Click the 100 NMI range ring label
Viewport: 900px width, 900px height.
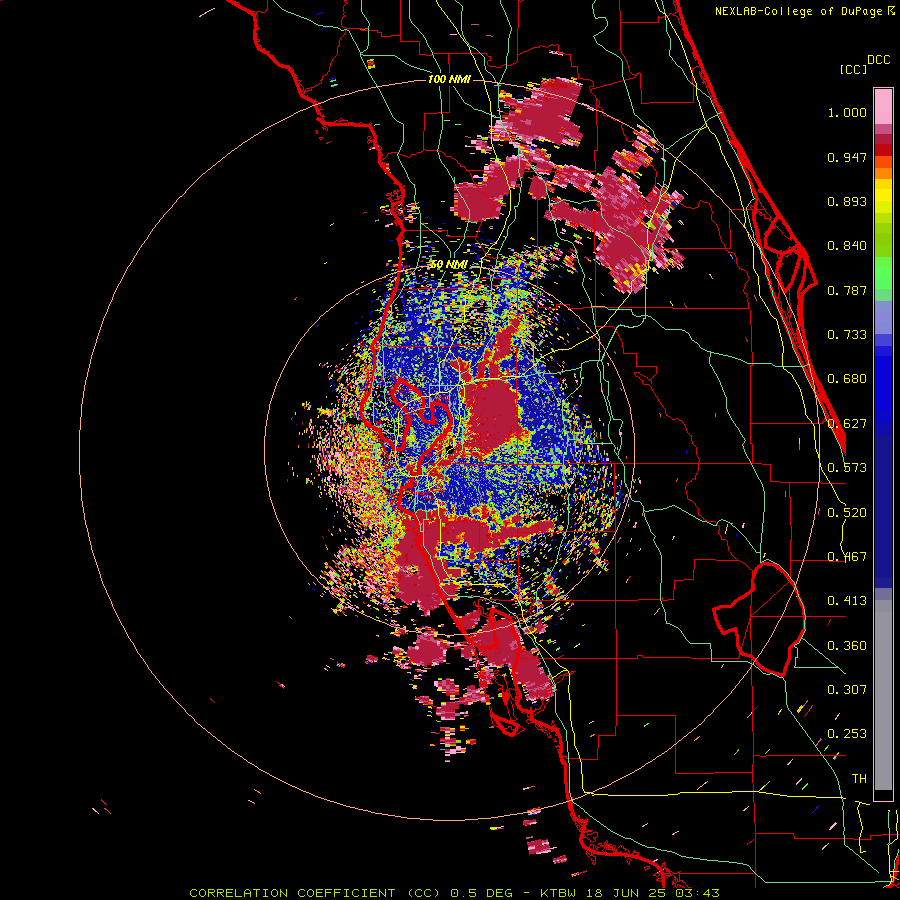click(x=449, y=79)
